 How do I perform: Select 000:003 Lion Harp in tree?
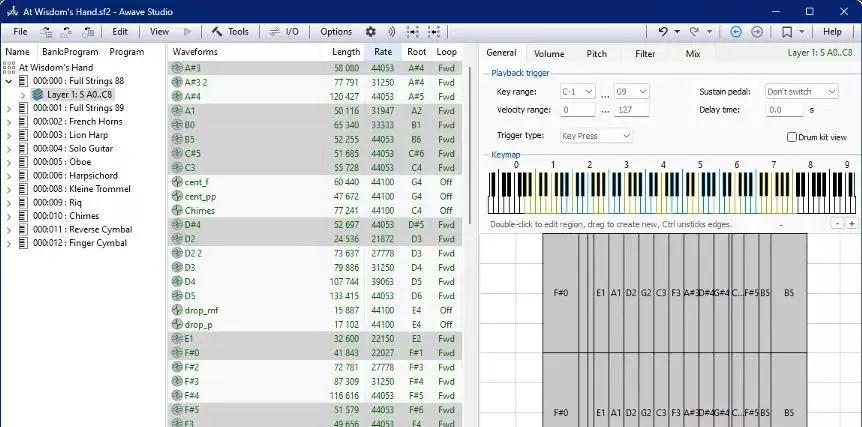click(70, 135)
